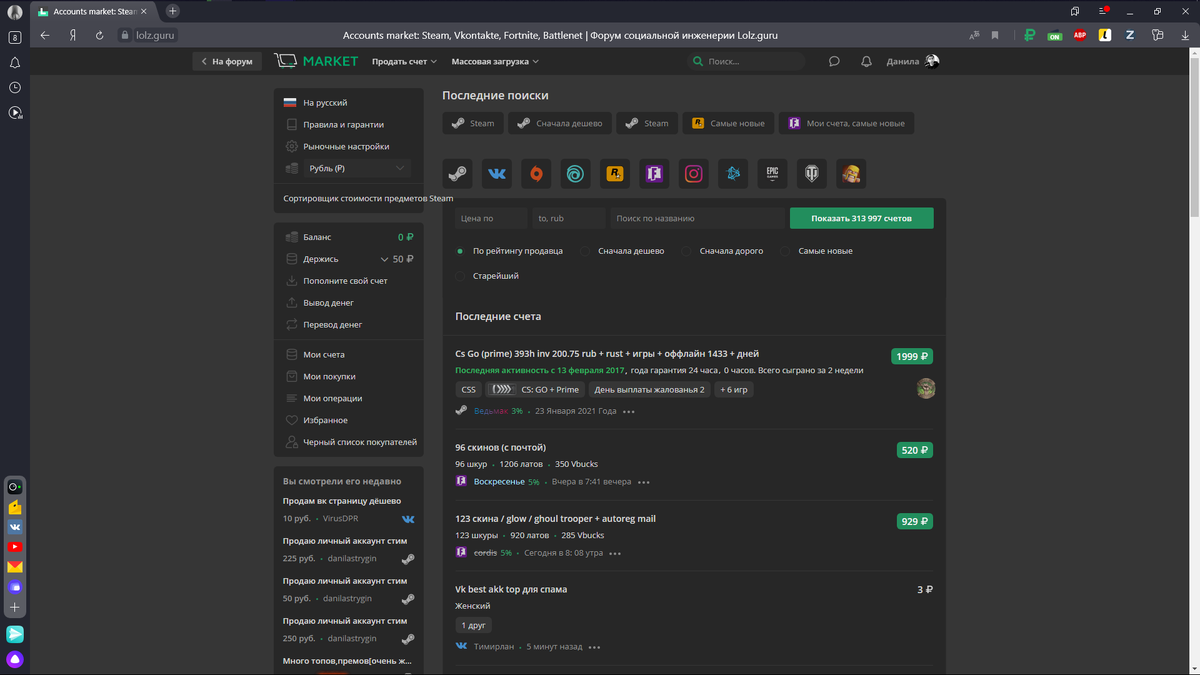Expand the 'Продать счет' dropdown
This screenshot has height=675, width=1200.
pyautogui.click(x=405, y=61)
